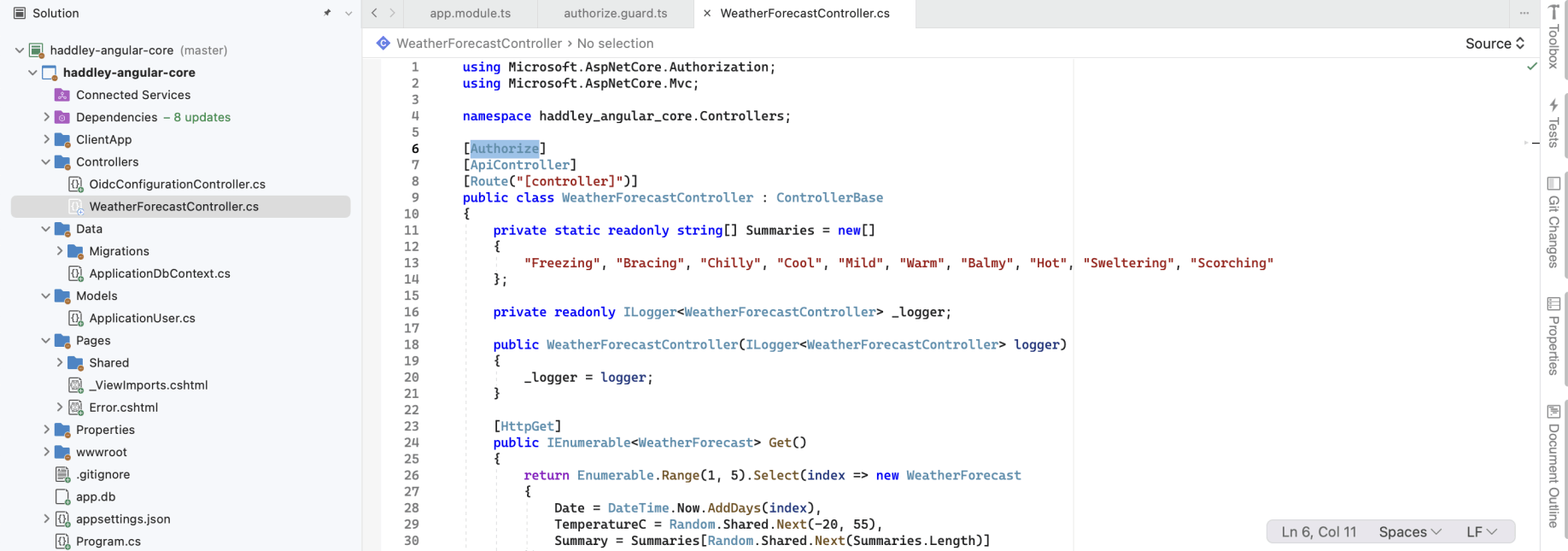Click WeatherForecastController breadcrumb
Image resolution: width=1568 pixels, height=551 pixels.
(479, 44)
